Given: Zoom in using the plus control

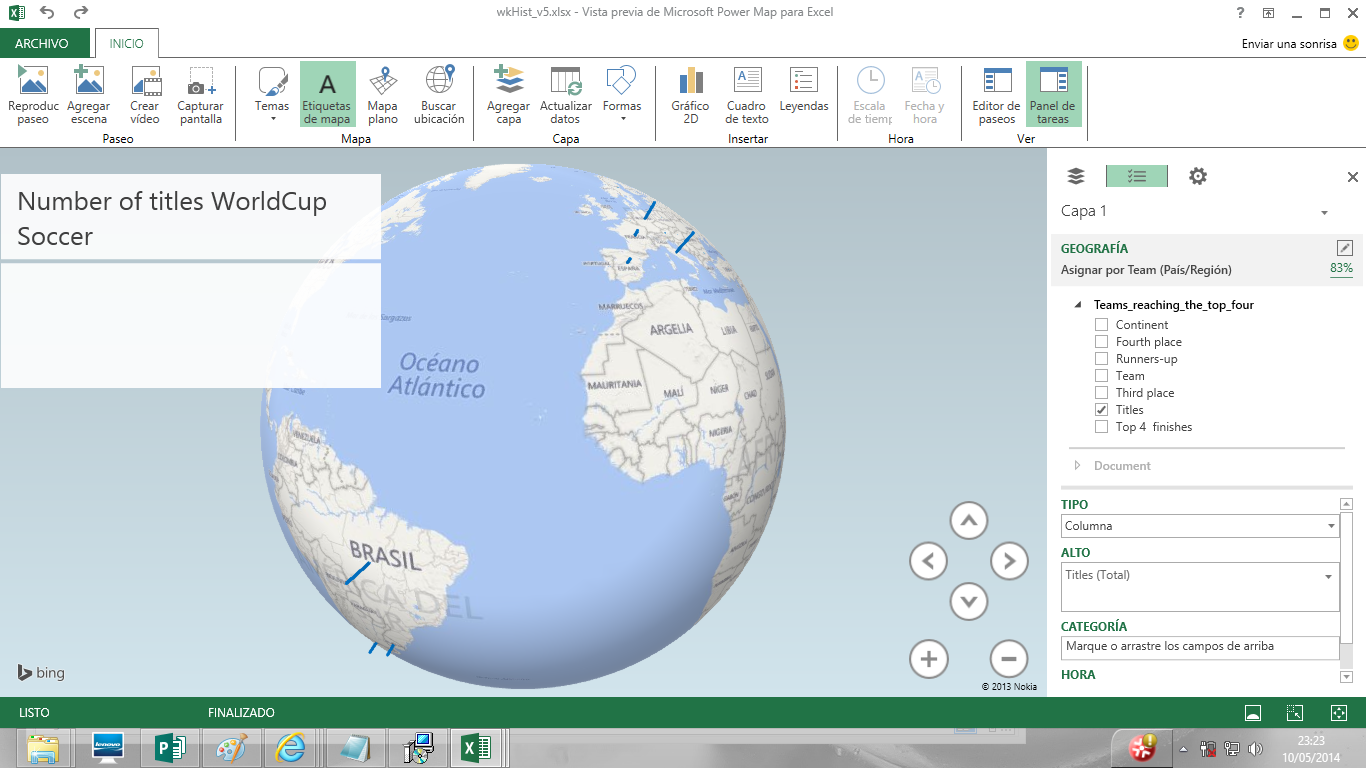Looking at the screenshot, I should (928, 659).
